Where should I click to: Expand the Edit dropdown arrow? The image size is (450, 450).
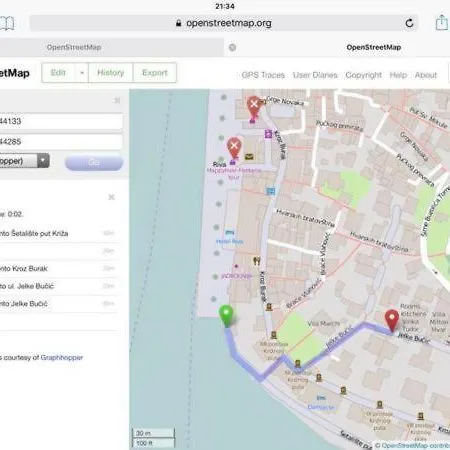pos(82,72)
